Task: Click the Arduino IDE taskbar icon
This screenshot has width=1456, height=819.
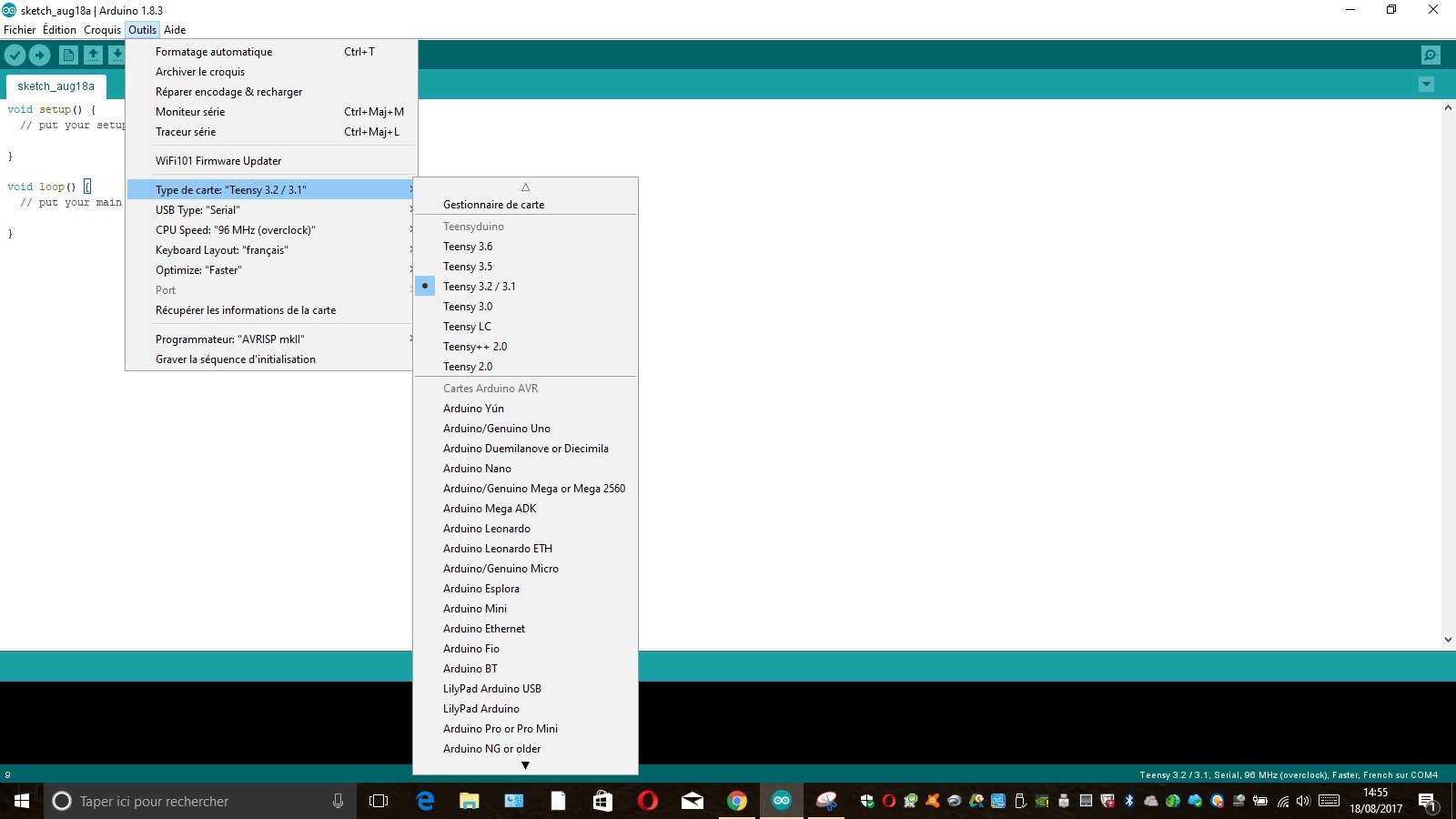Action: (x=782, y=801)
